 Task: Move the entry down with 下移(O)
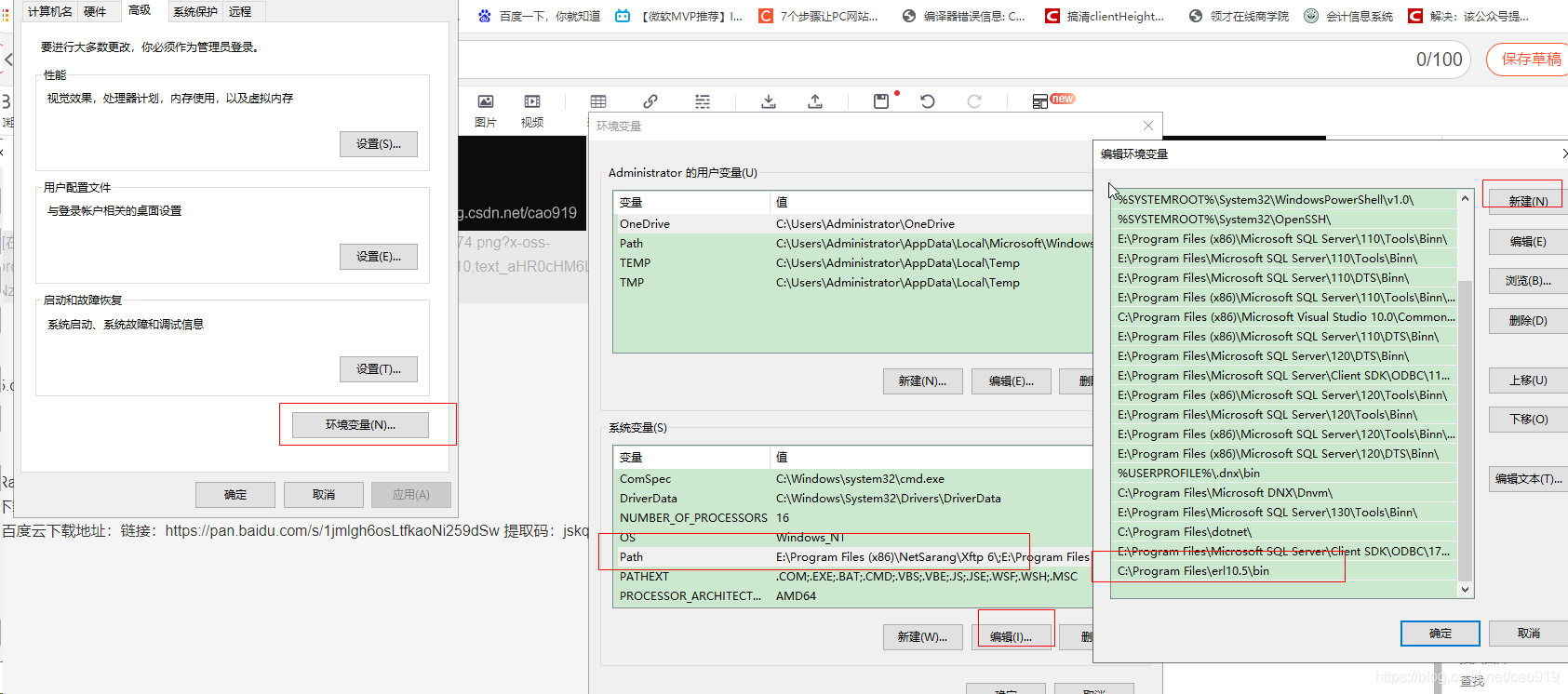[x=1528, y=420]
